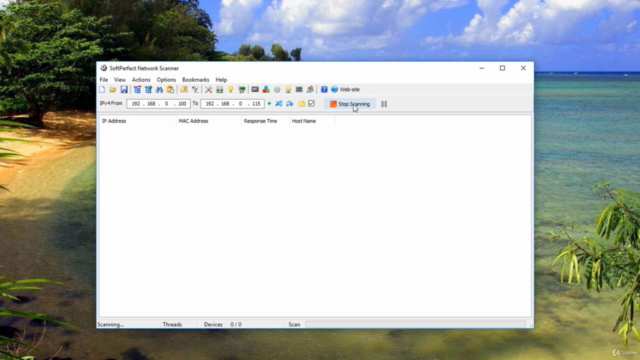Open the Web-site link in toolbar
Image resolution: width=640 pixels, height=360 pixels.
click(345, 89)
